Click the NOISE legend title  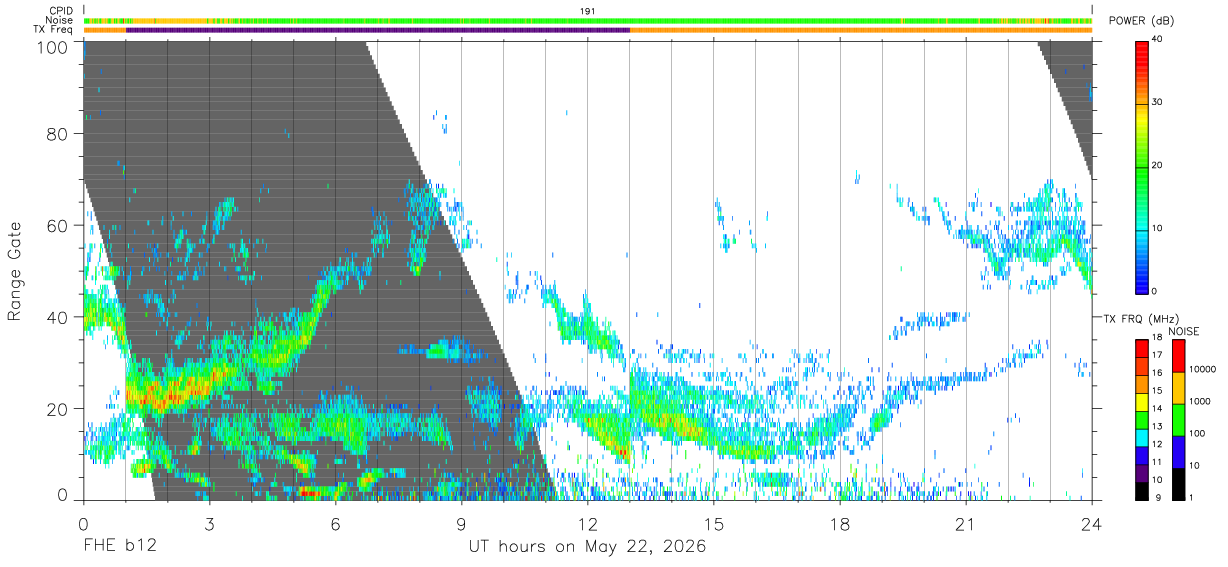tap(1183, 331)
